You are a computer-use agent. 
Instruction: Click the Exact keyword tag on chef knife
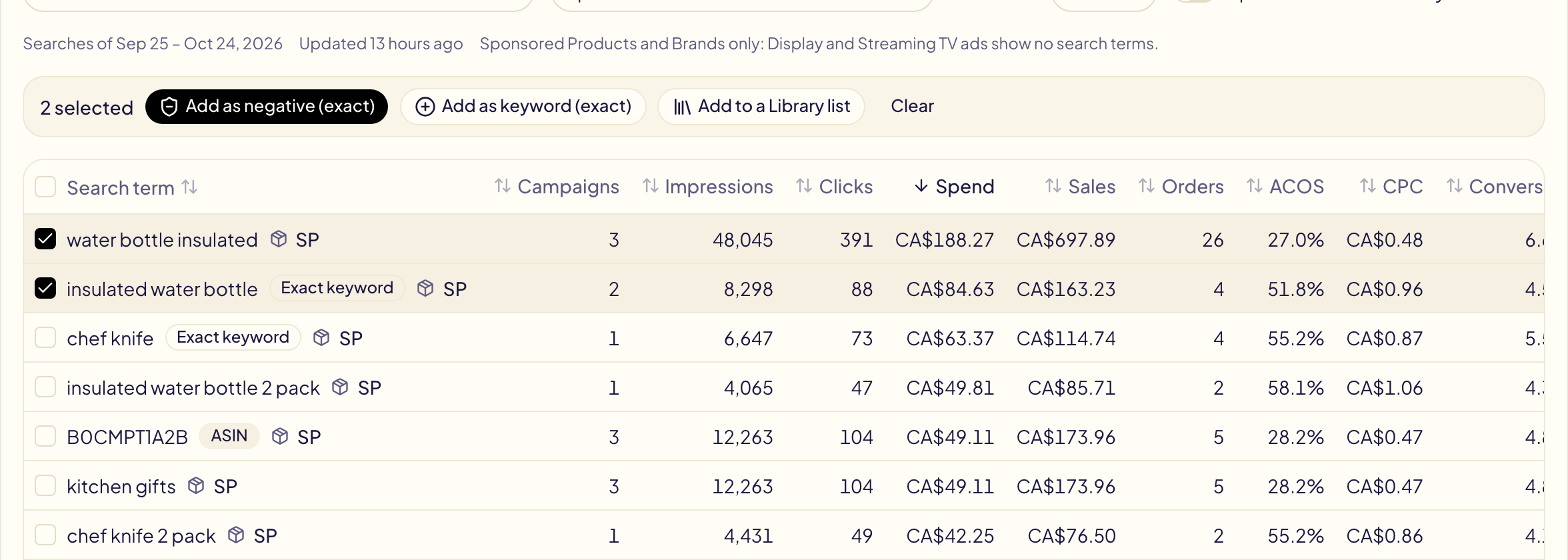233,337
